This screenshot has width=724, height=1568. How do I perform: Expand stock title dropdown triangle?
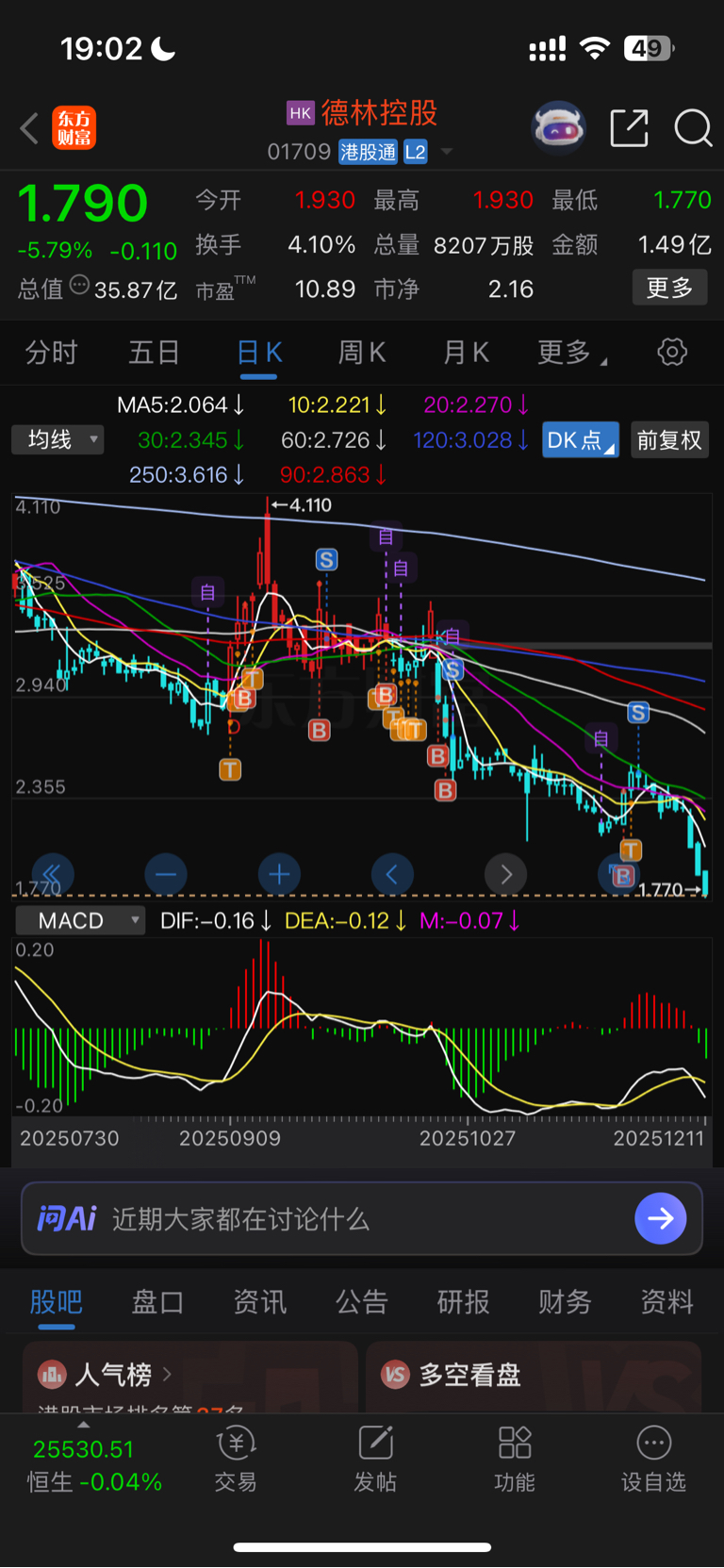pyautogui.click(x=447, y=152)
